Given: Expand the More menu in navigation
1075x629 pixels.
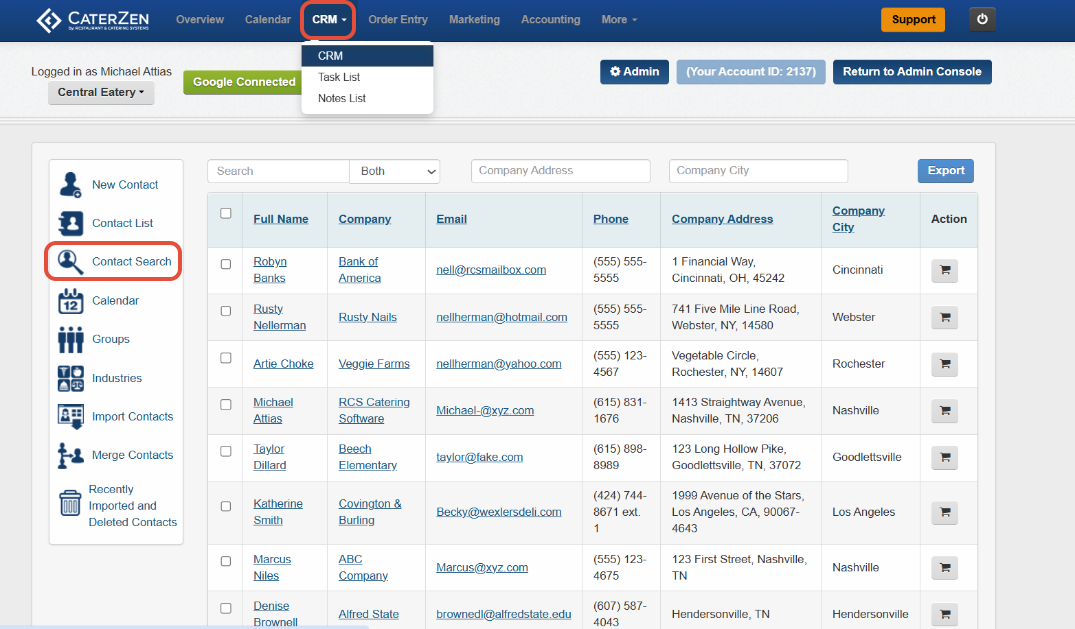Looking at the screenshot, I should coord(619,20).
